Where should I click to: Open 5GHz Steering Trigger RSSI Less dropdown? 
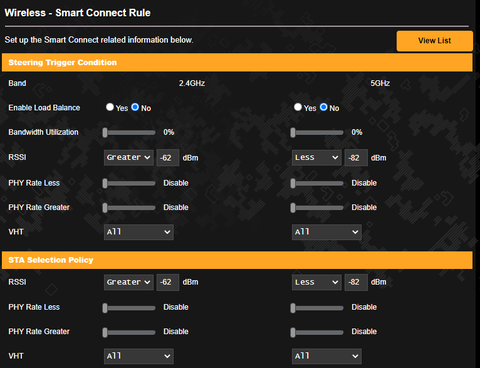(317, 157)
